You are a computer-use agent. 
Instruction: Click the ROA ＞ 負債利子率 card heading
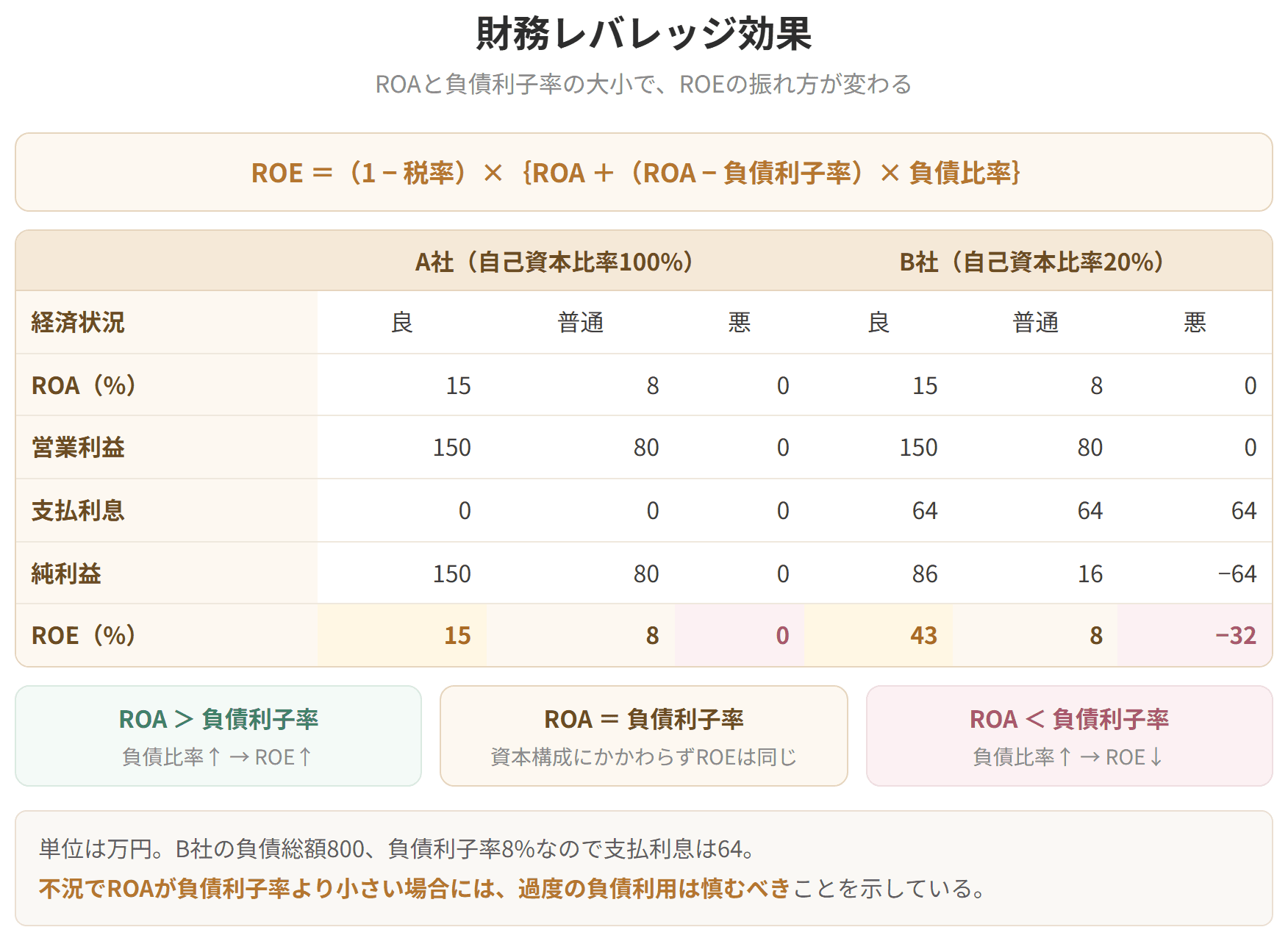click(x=218, y=719)
